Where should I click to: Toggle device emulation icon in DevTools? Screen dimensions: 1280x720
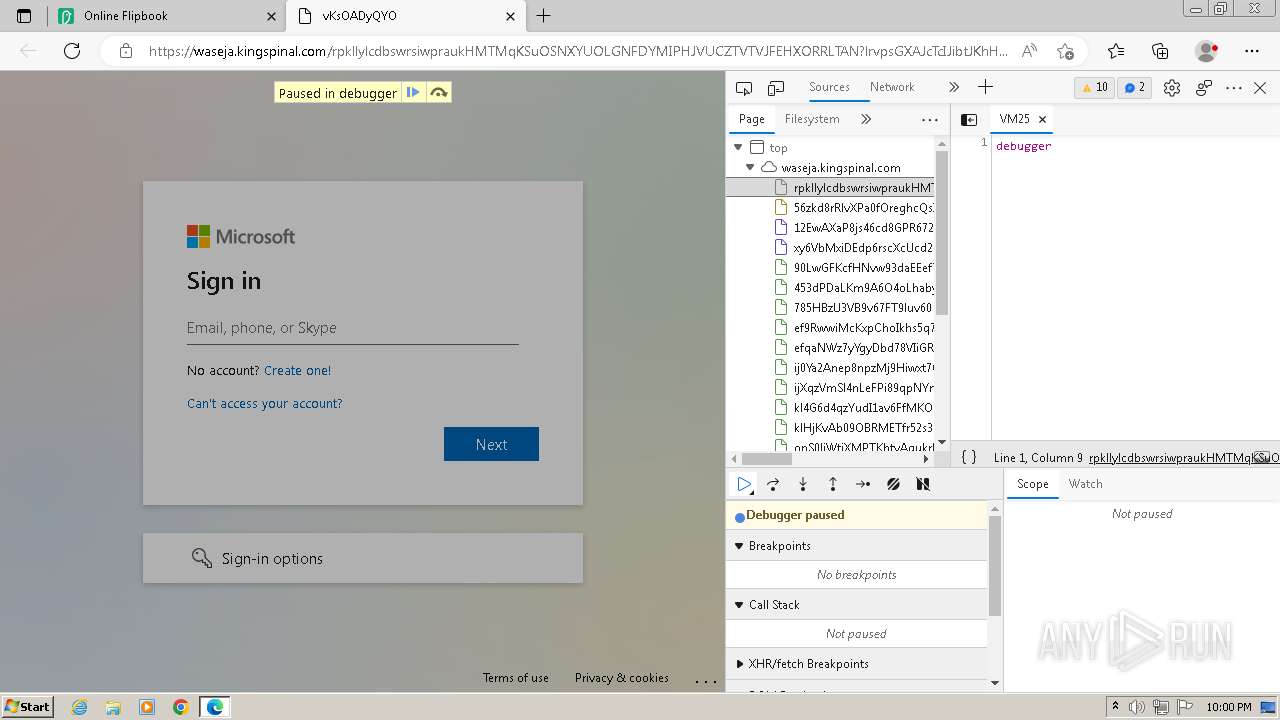tap(776, 88)
